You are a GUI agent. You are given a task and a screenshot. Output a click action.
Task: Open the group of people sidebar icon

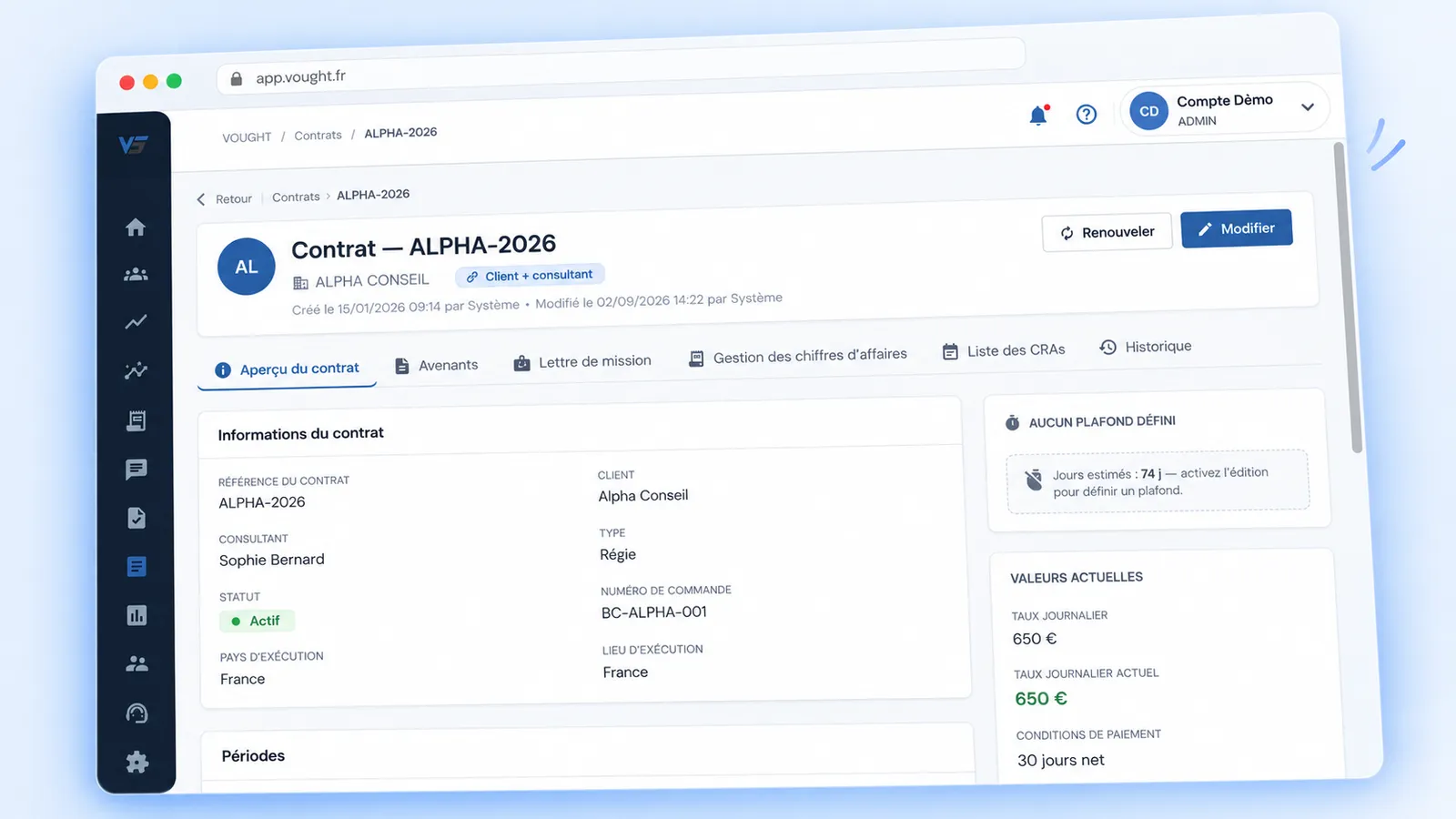(x=136, y=274)
